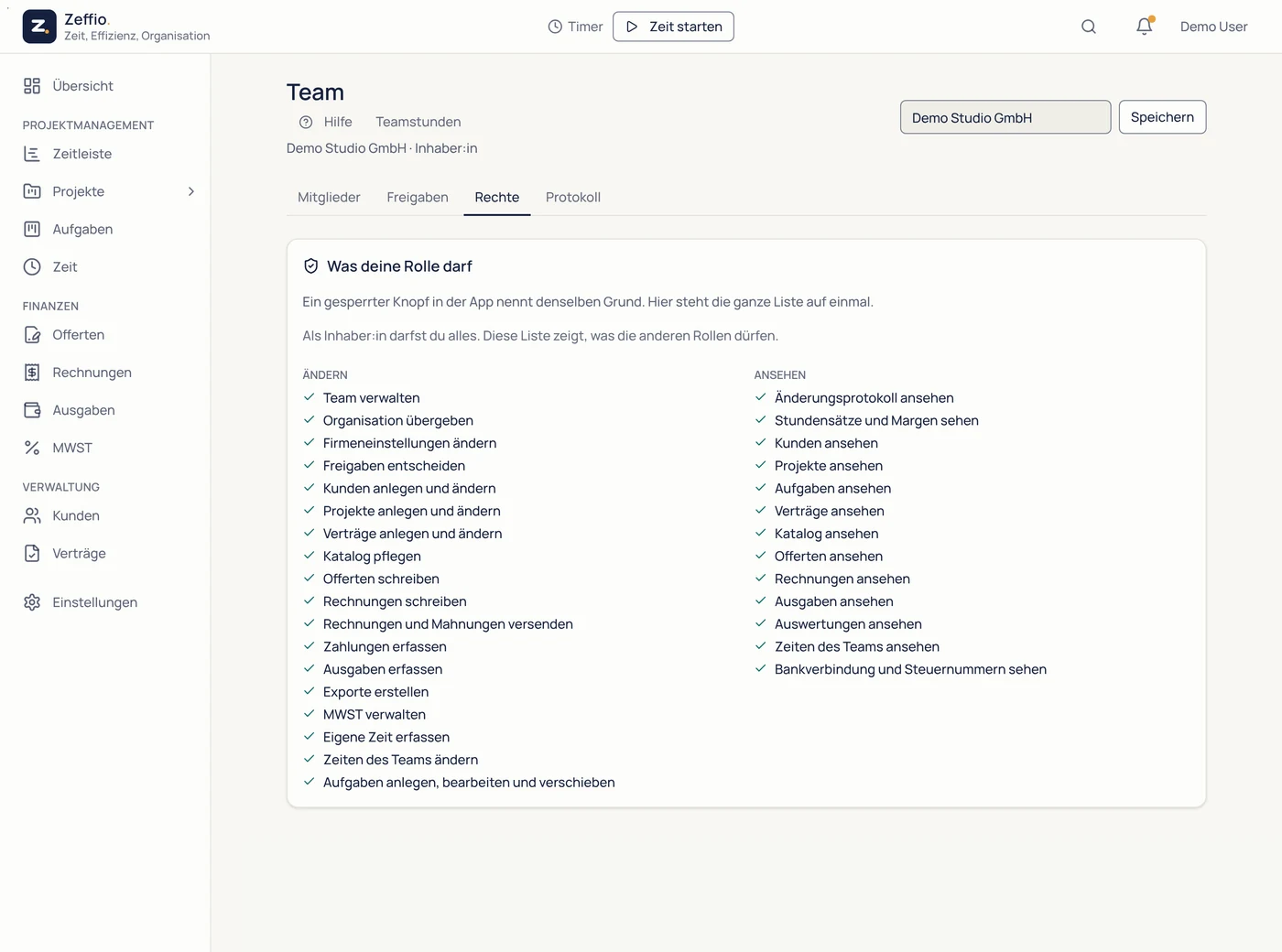This screenshot has width=1282, height=952.
Task: Click 'Rechnungen und Mahnungen versenden' entry
Action: coord(448,624)
